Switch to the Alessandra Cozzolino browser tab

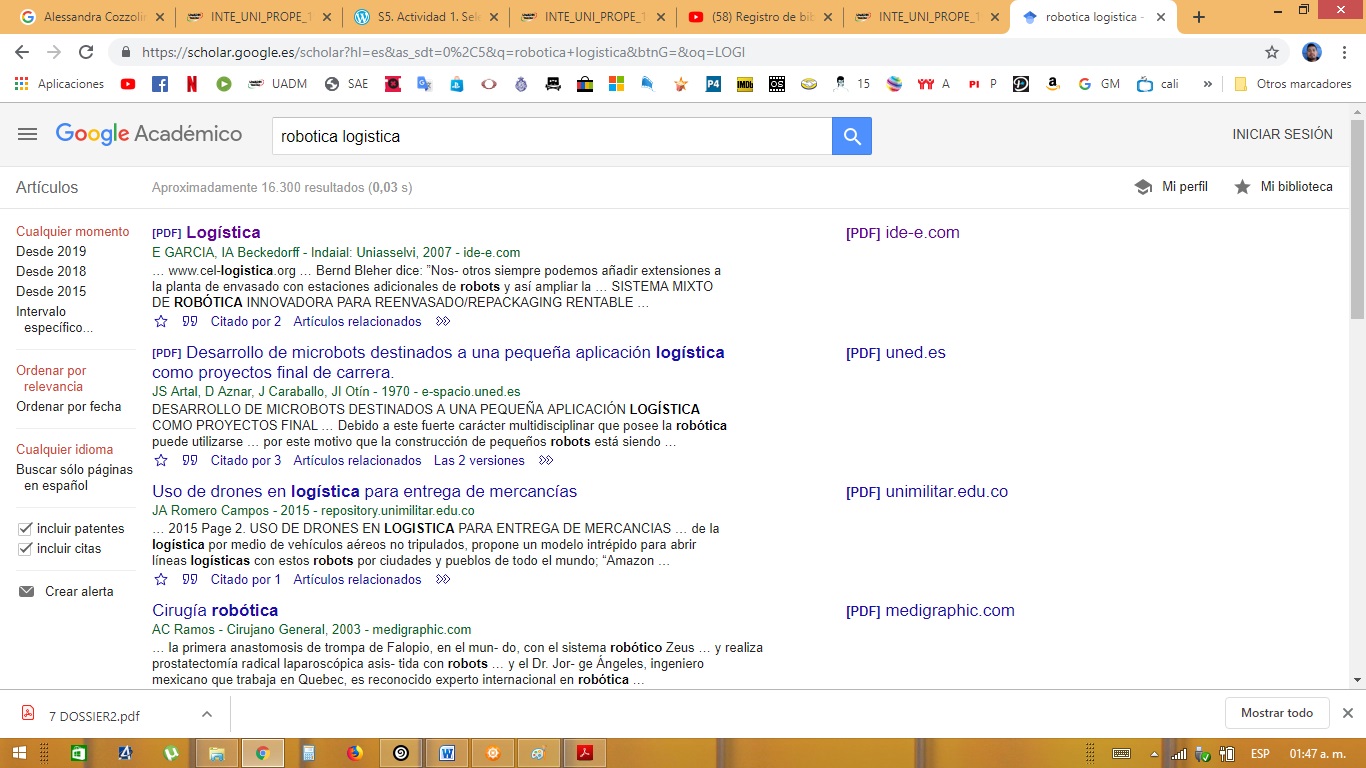[x=90, y=17]
